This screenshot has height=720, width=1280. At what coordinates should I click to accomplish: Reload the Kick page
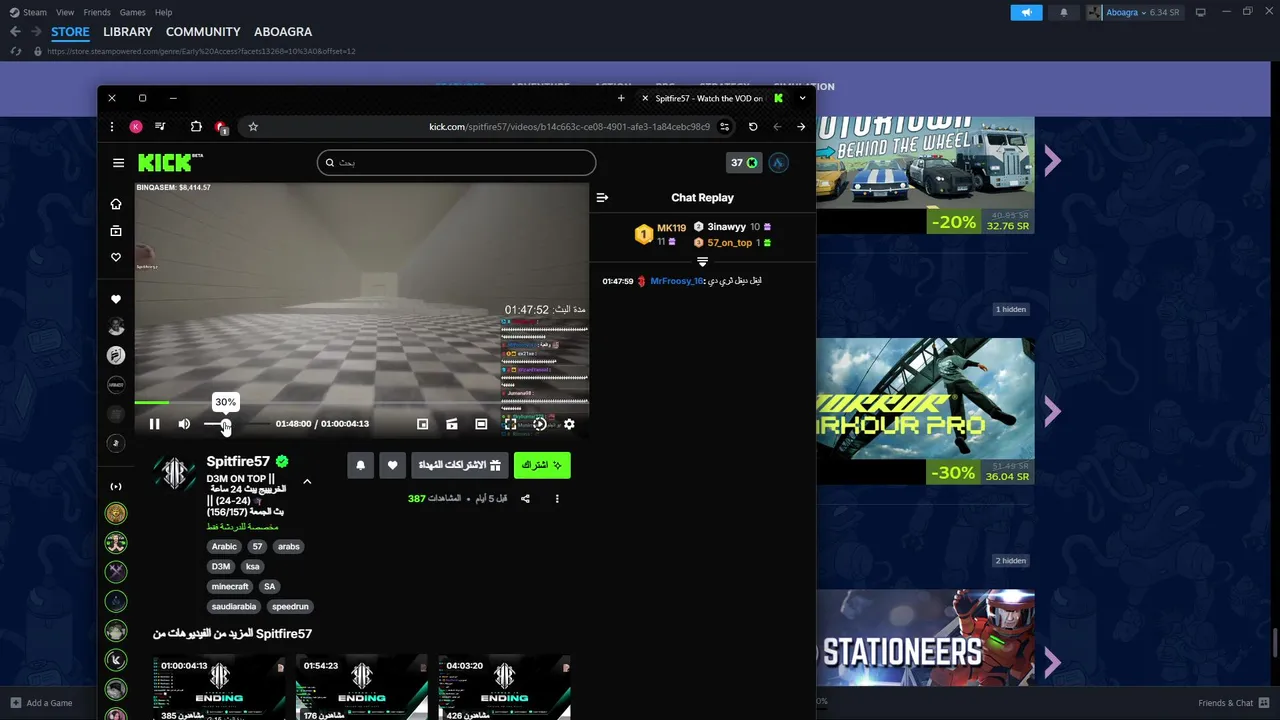(x=753, y=127)
